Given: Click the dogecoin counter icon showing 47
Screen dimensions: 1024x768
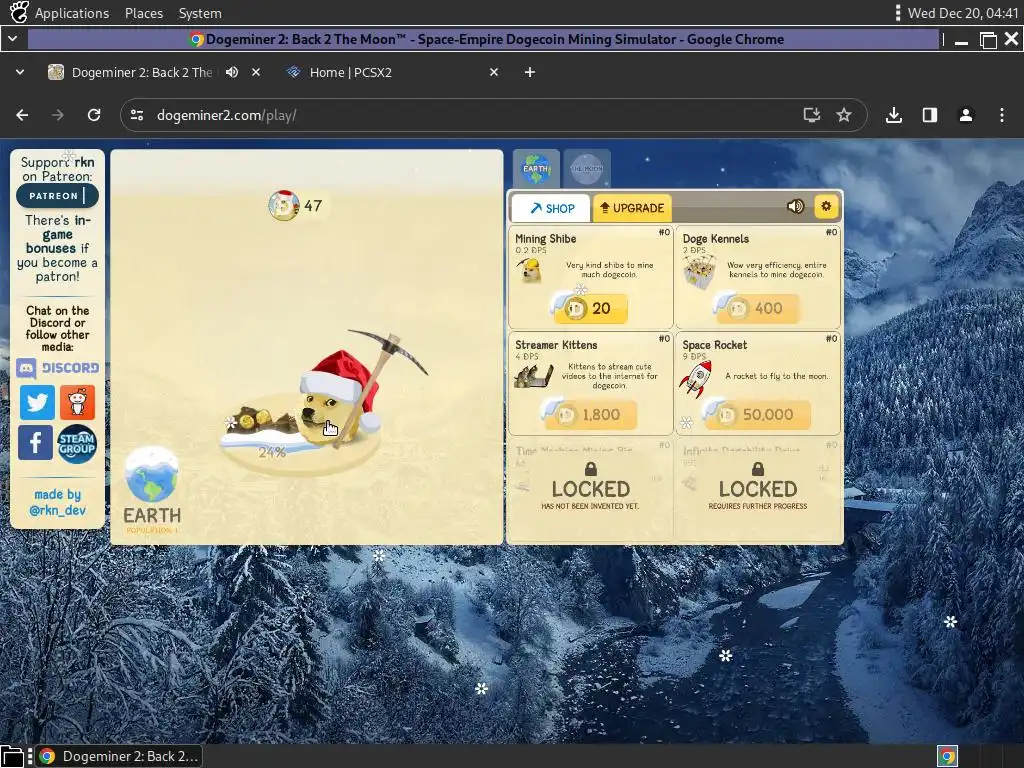Looking at the screenshot, I should pos(284,205).
